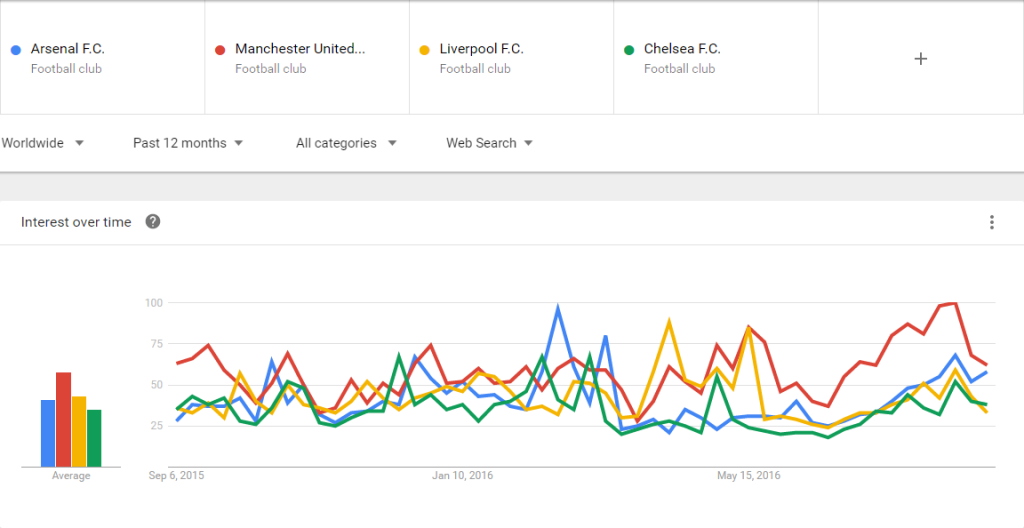Click the red dot next to Manchester United
1024x528 pixels.
click(219, 49)
